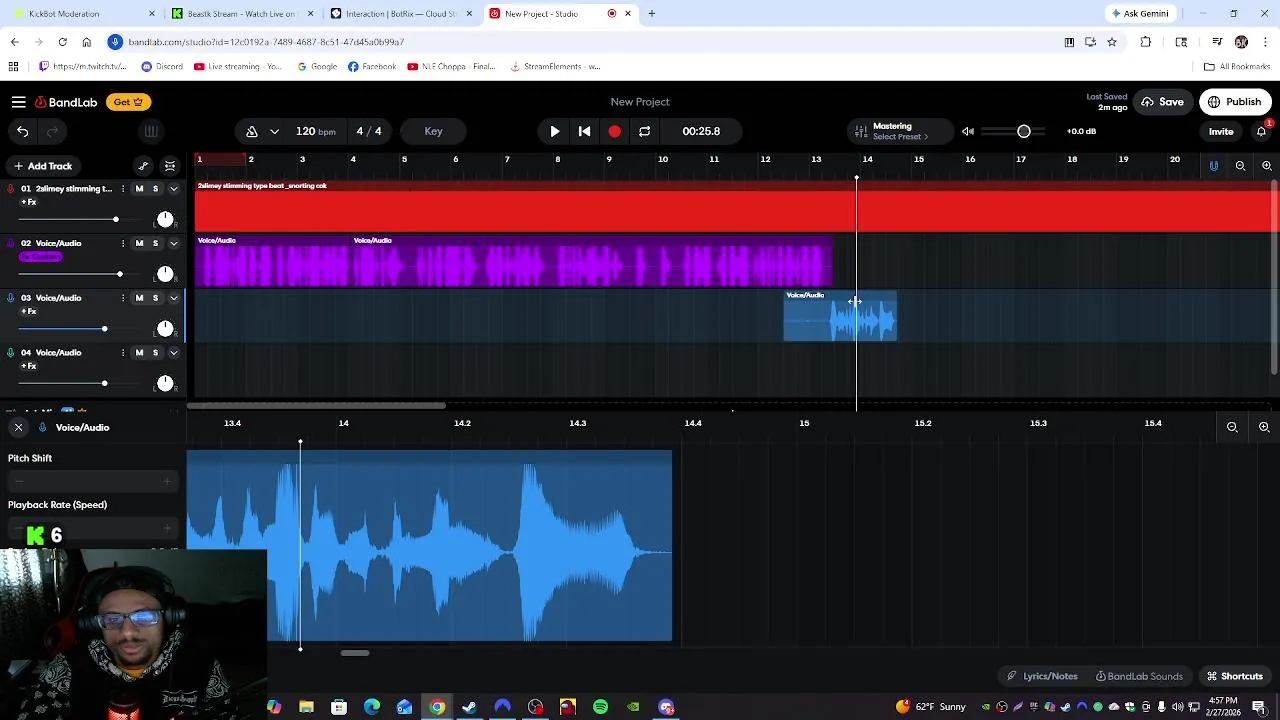Screen dimensions: 1280x720
Task: Select the blue Voice/Audio region on track 03
Action: coord(840,316)
